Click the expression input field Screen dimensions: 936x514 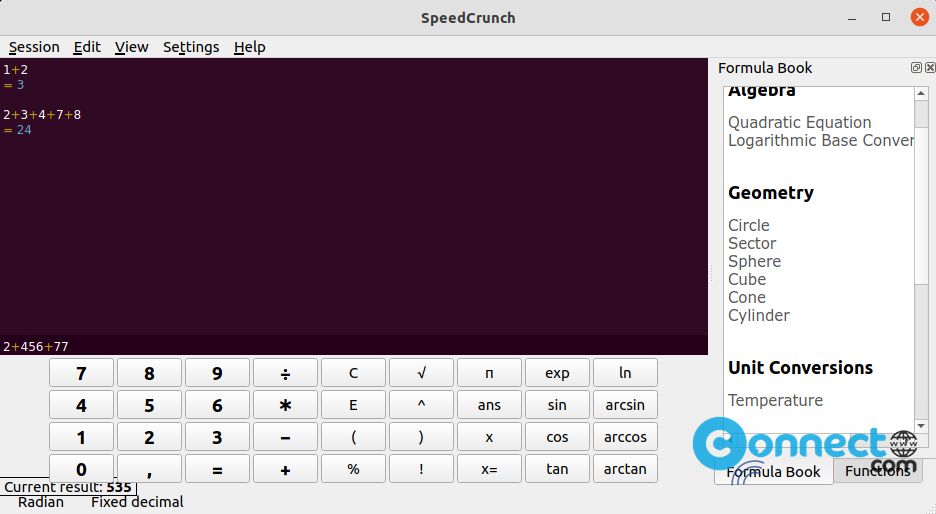point(354,346)
